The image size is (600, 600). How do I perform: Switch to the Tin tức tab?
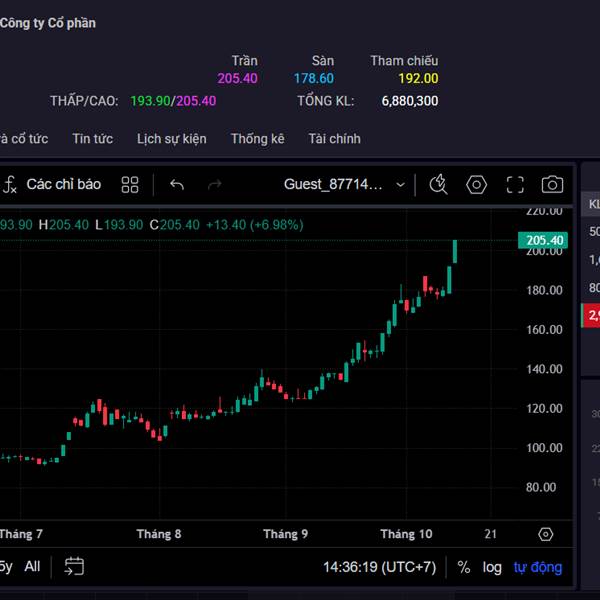(92, 139)
